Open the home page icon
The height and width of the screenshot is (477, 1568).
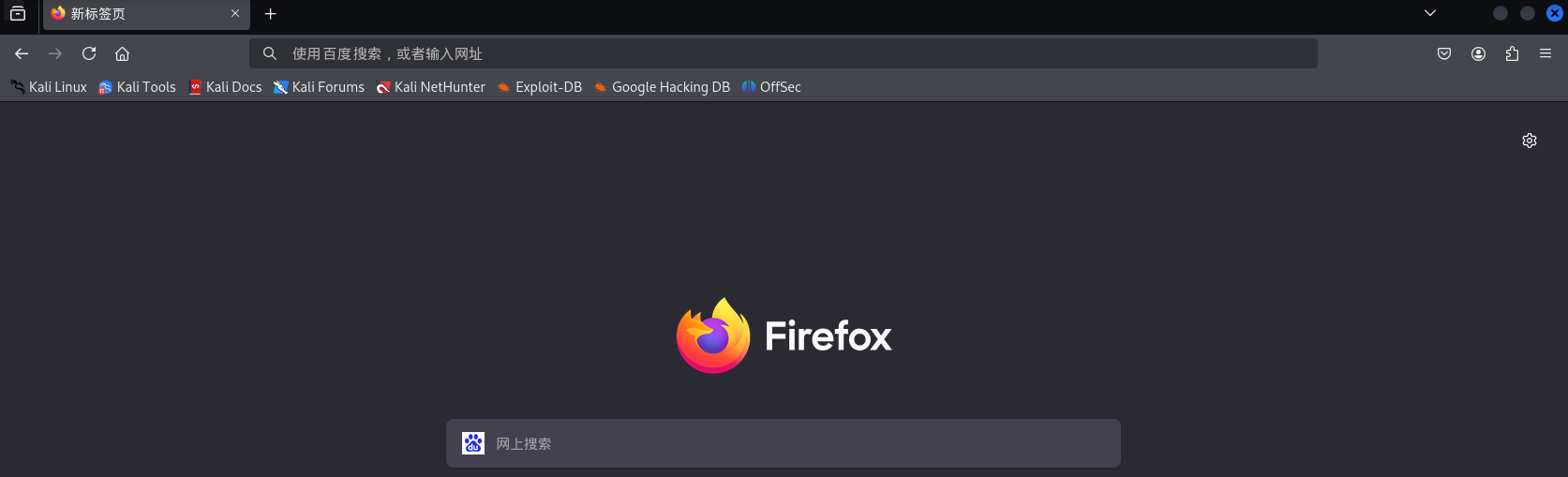[123, 53]
